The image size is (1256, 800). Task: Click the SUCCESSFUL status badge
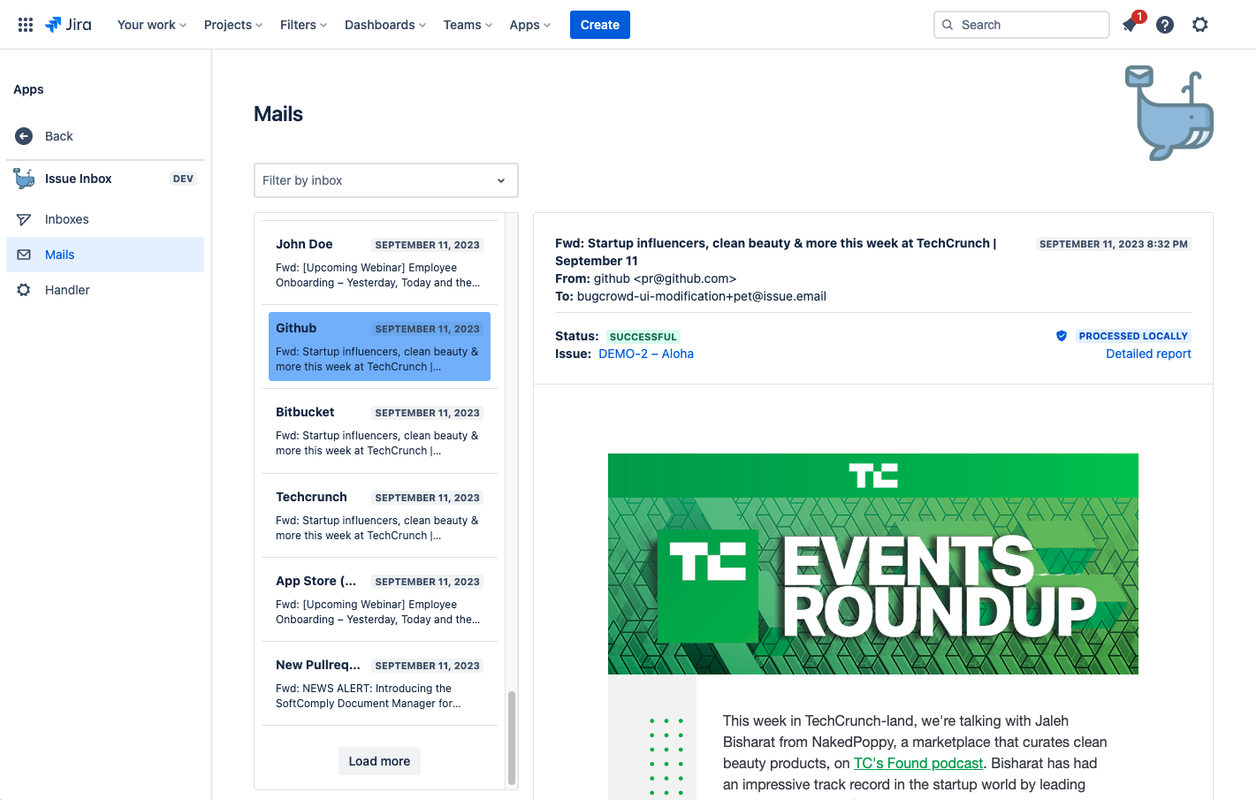coord(643,337)
